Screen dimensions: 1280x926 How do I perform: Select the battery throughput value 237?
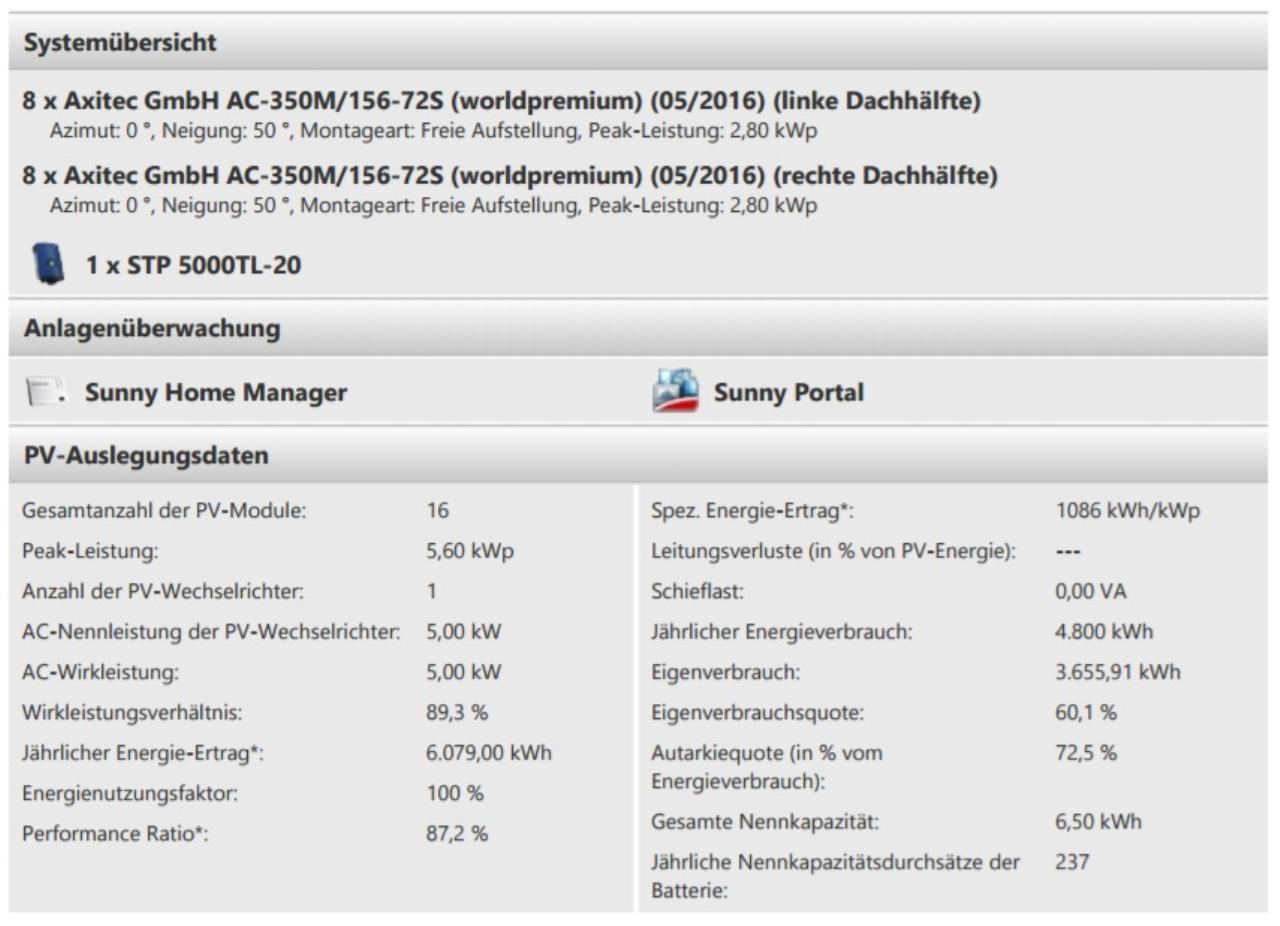[x=1071, y=862]
